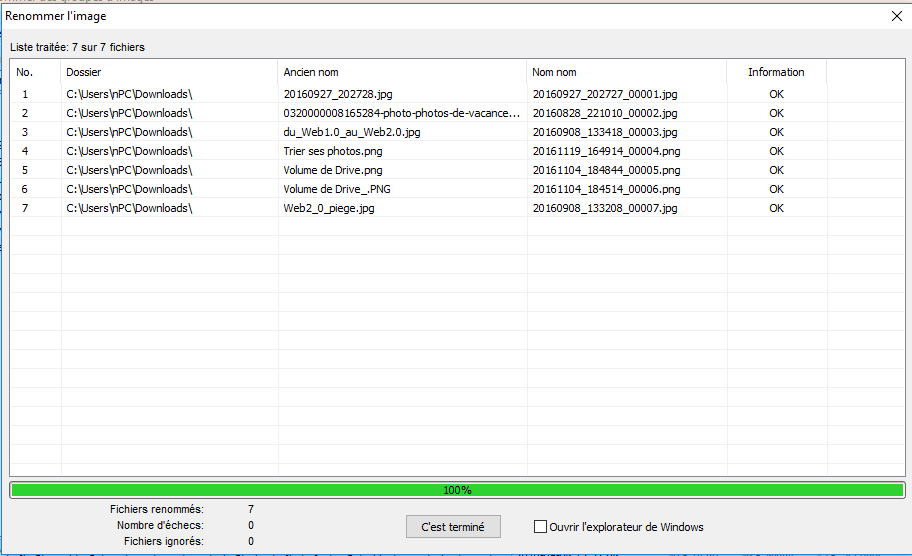Click 'OK' status of Web2_0_piege.jpg row

pos(776,208)
